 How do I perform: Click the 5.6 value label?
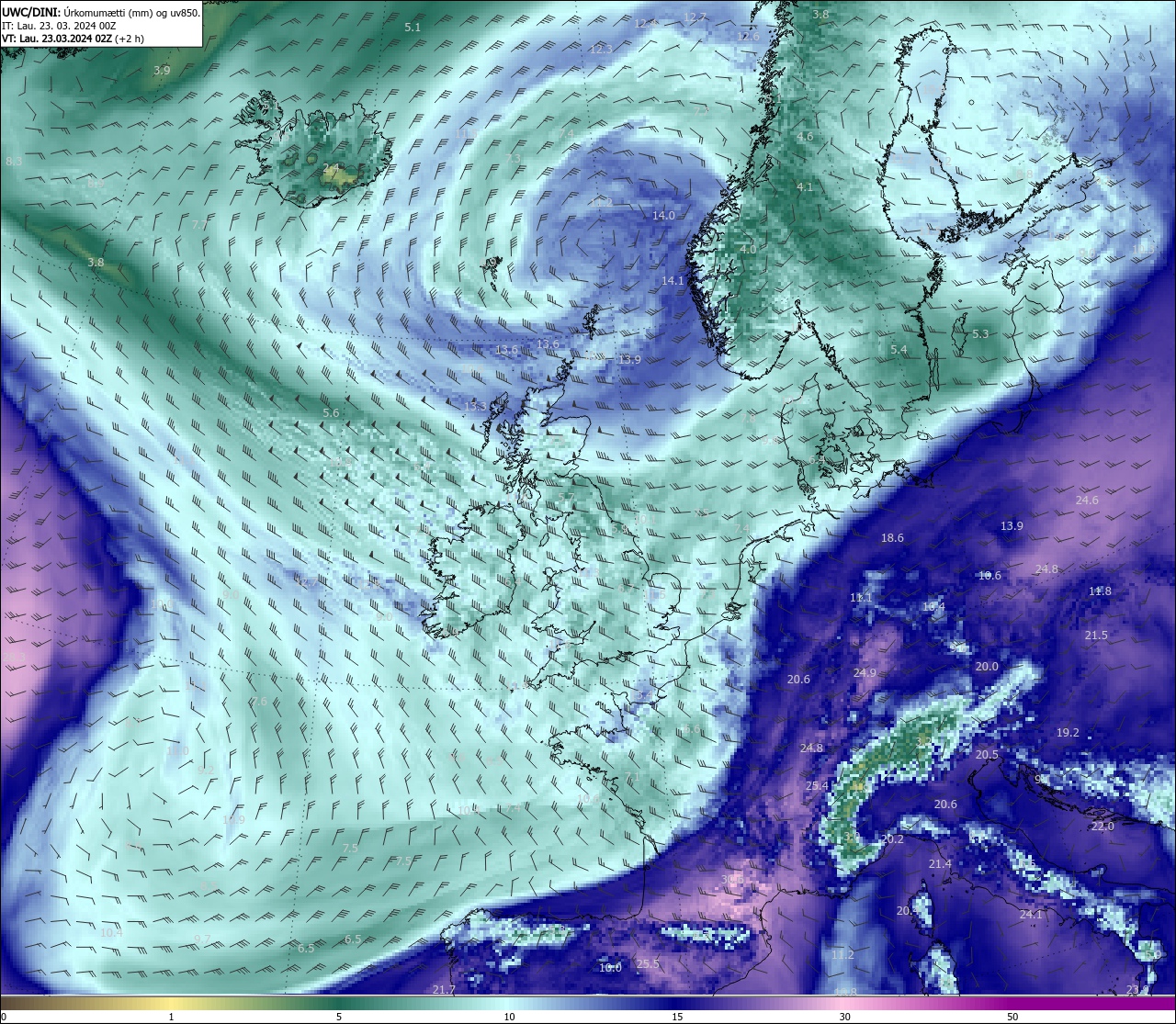331,412
